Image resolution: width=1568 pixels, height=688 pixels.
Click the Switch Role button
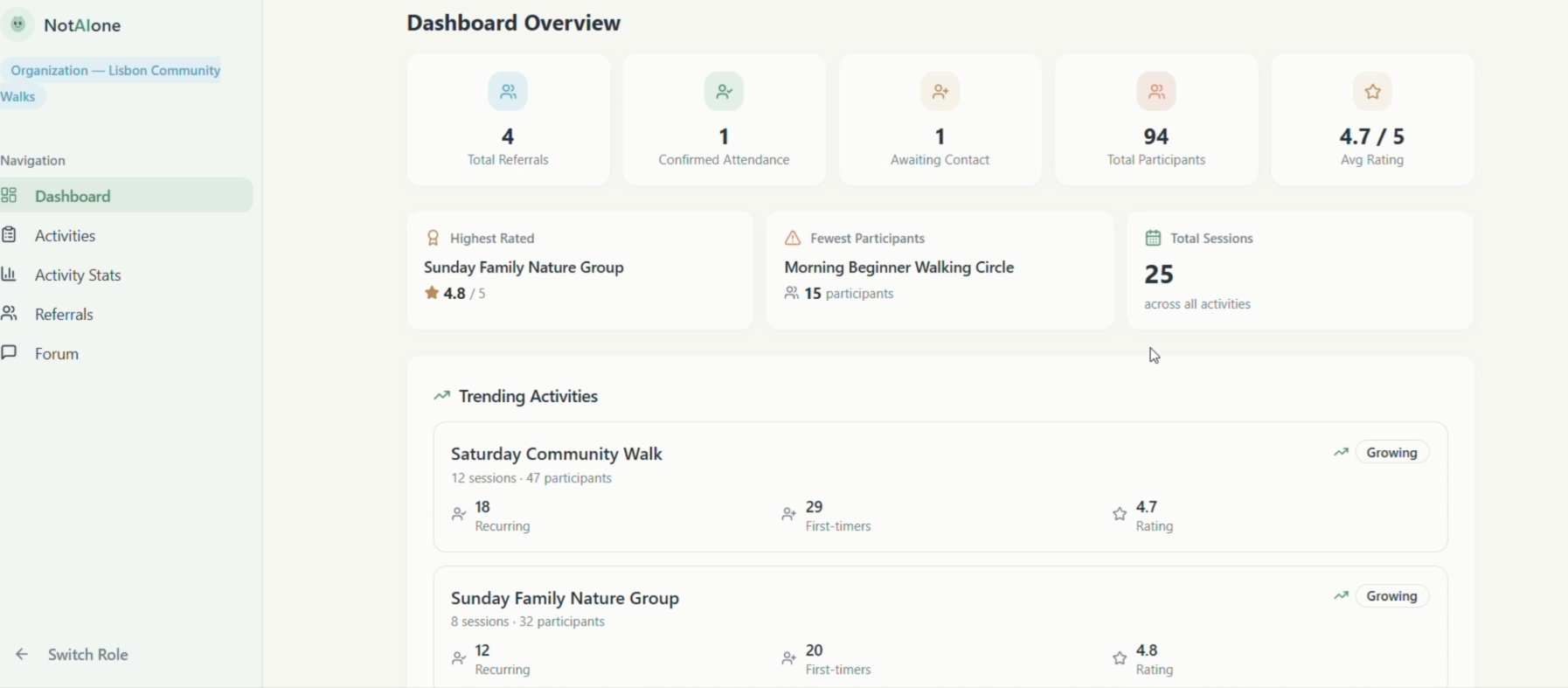[73, 655]
